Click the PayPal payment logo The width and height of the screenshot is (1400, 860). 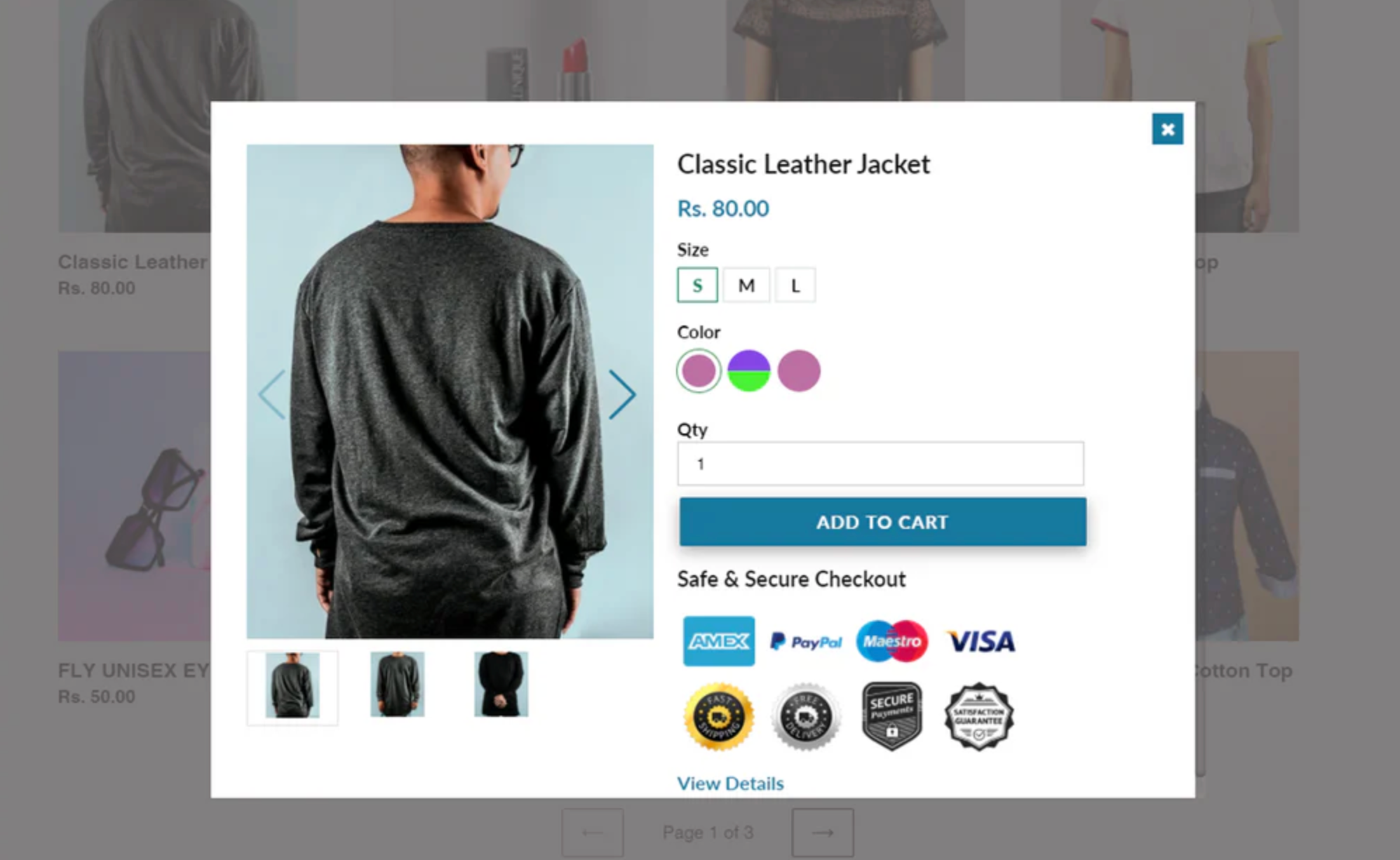tap(806, 641)
